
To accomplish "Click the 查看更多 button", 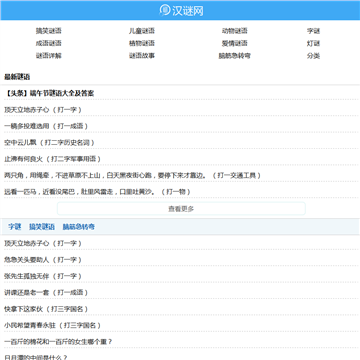I will pyautogui.click(x=181, y=209).
